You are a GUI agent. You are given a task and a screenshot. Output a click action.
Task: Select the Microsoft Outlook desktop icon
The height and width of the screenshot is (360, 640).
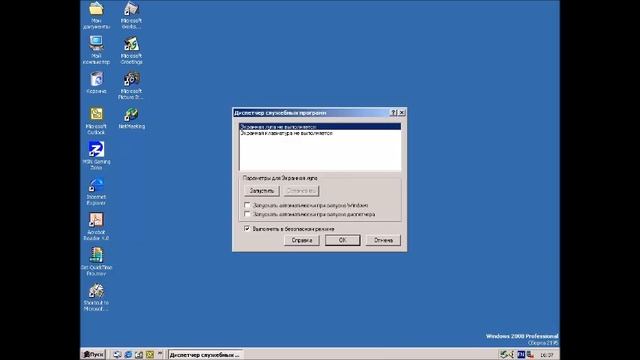point(96,121)
